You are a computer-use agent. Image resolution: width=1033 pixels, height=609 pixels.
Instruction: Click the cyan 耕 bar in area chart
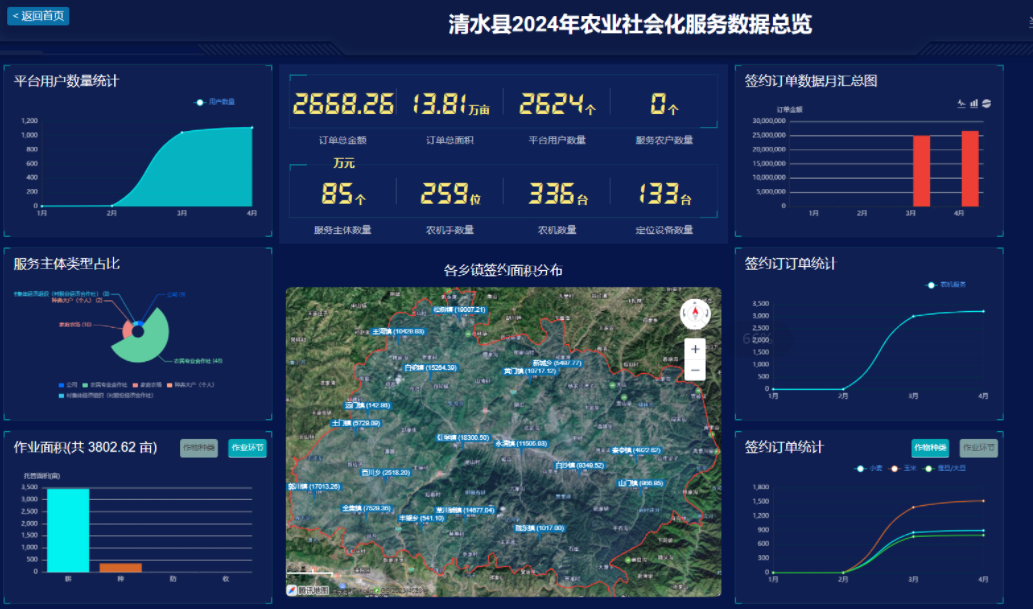[68, 530]
